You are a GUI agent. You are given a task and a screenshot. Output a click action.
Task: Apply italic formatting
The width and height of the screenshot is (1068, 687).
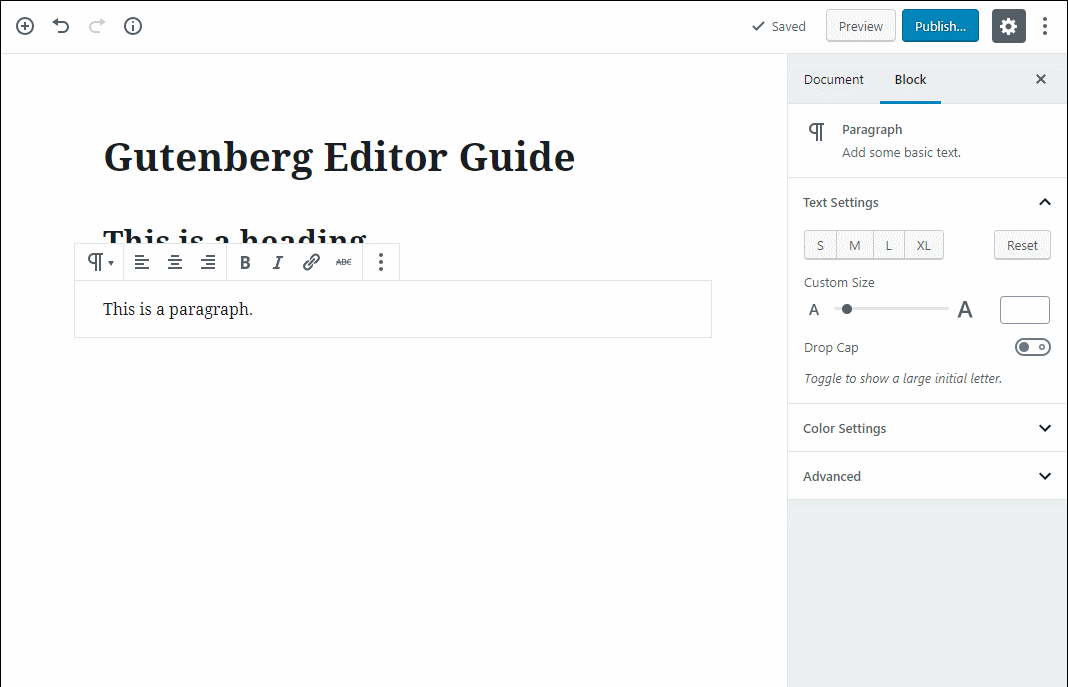278,262
